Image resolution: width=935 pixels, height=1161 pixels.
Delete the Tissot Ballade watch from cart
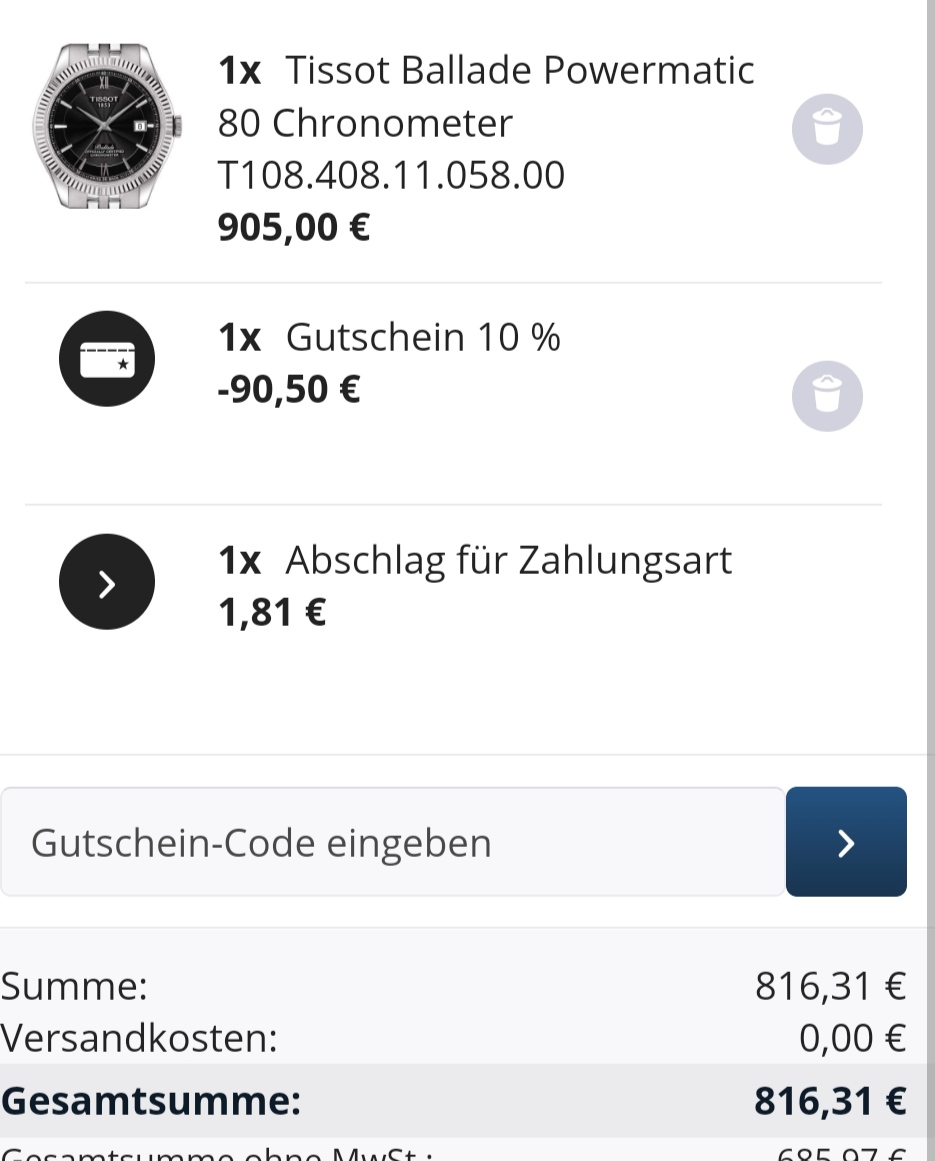pyautogui.click(x=827, y=129)
